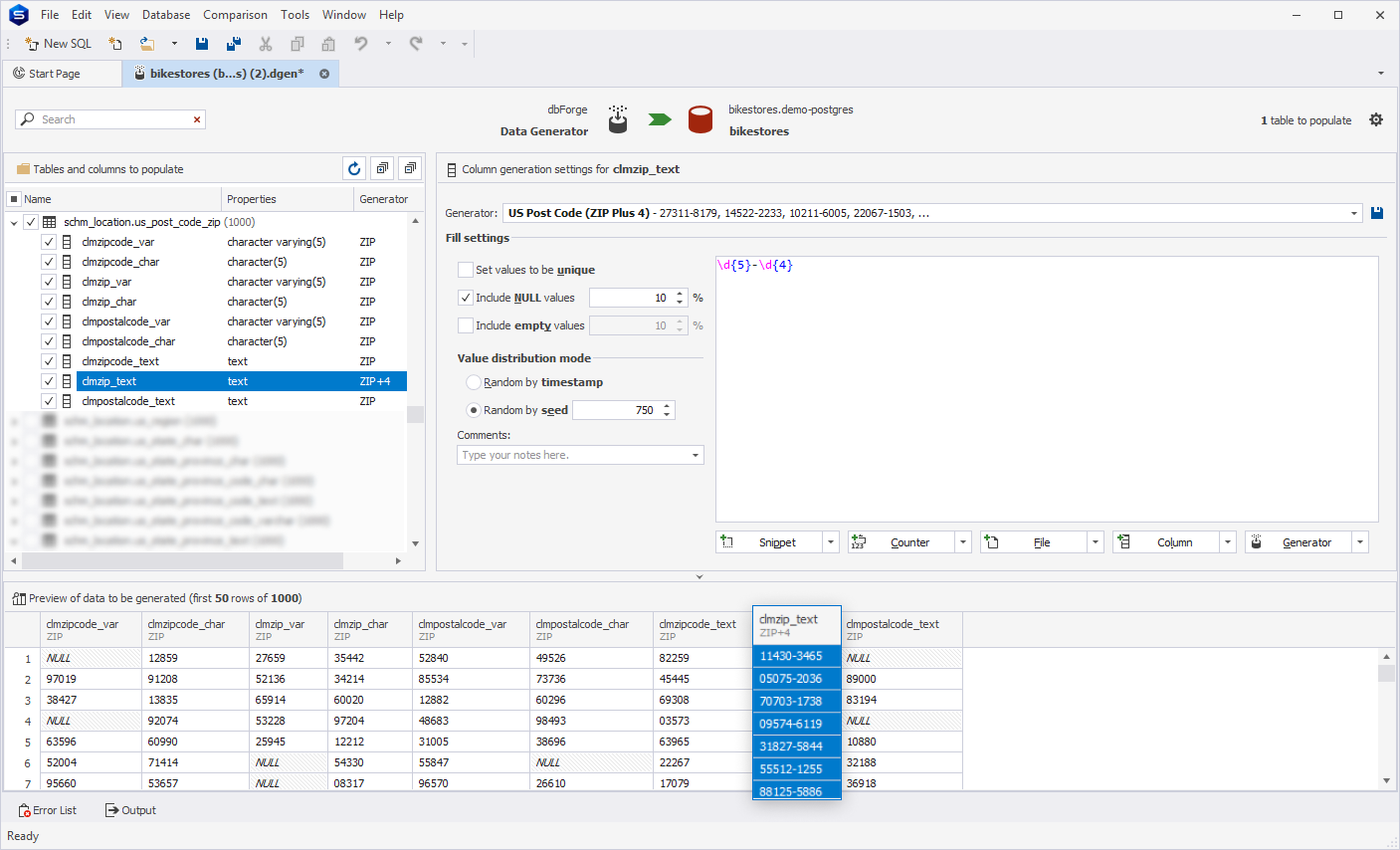Open the File menu

[50, 15]
